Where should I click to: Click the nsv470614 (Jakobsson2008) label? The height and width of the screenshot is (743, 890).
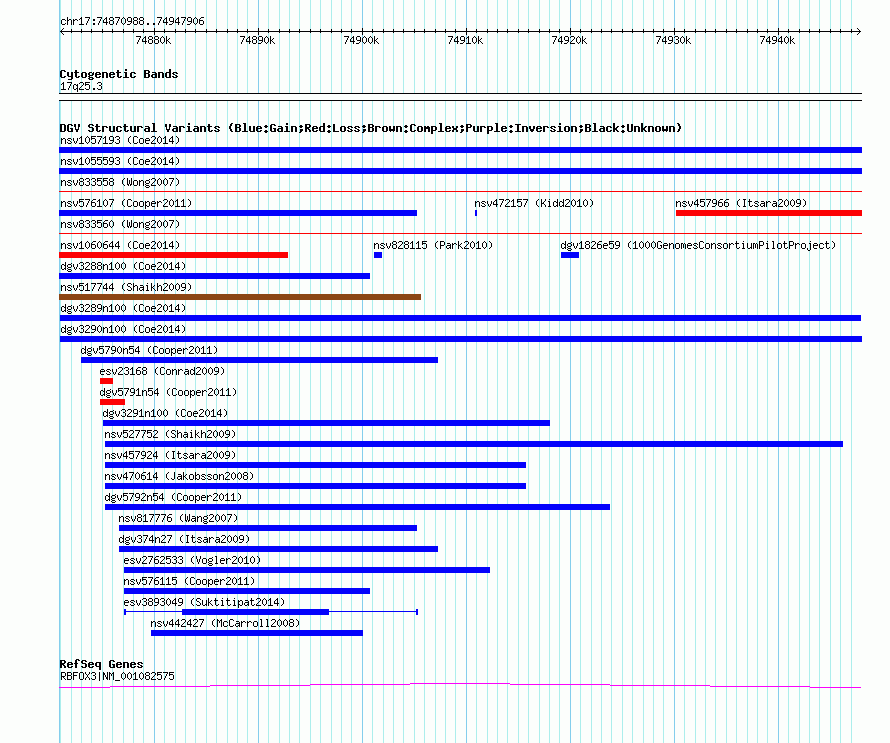[x=179, y=476]
